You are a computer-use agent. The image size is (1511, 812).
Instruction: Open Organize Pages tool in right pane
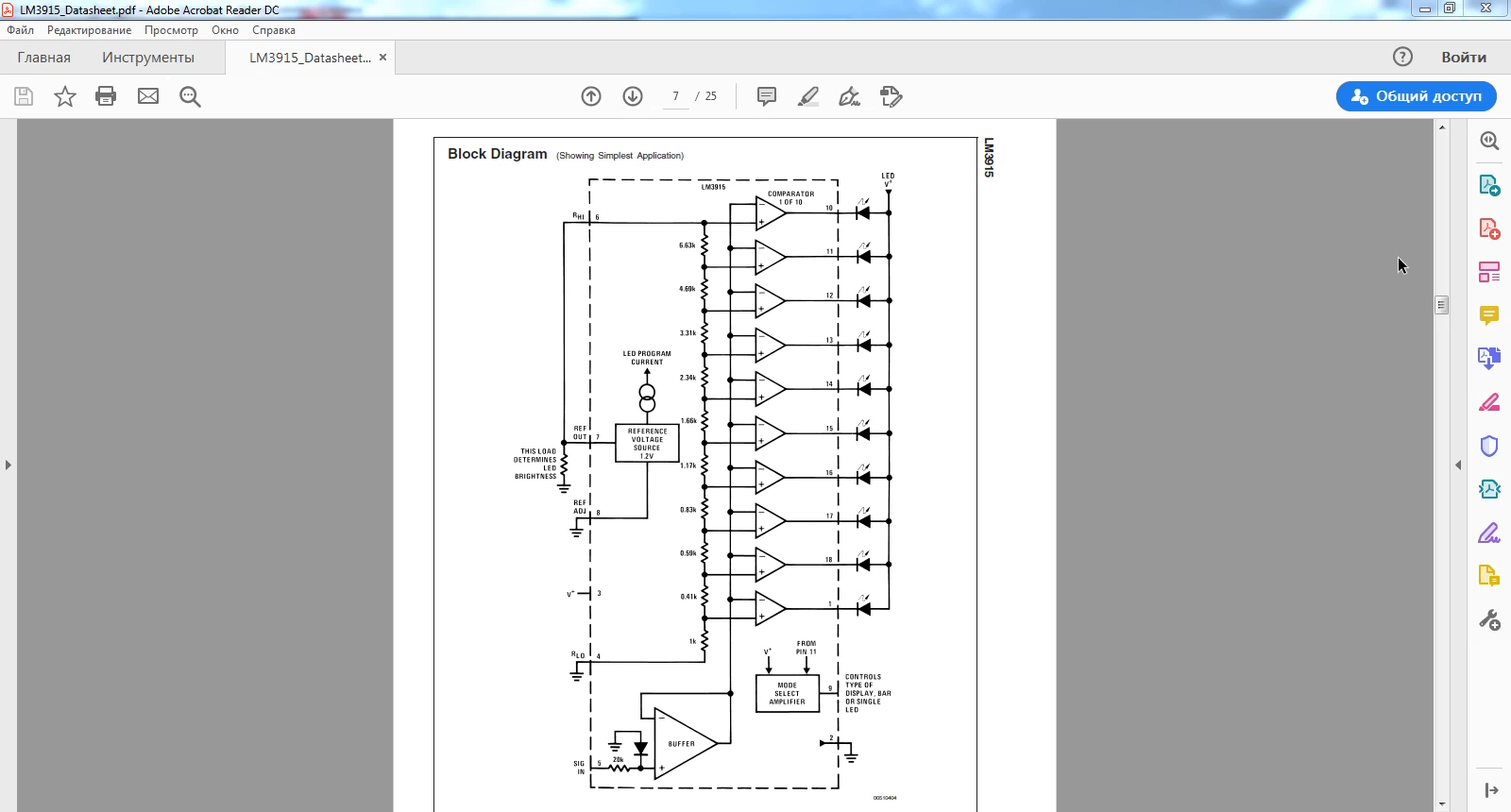point(1489,272)
